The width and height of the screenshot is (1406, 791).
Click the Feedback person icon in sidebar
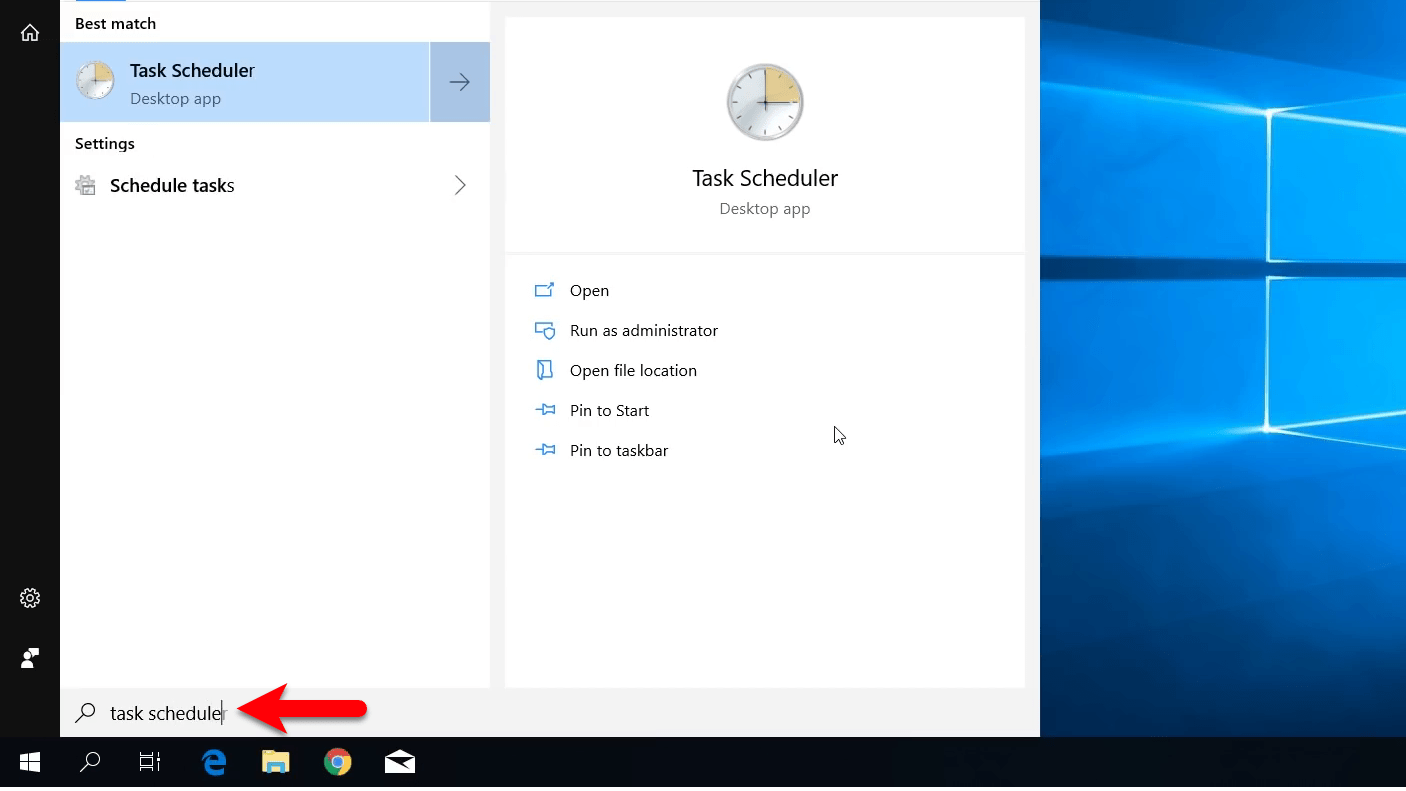(30, 658)
